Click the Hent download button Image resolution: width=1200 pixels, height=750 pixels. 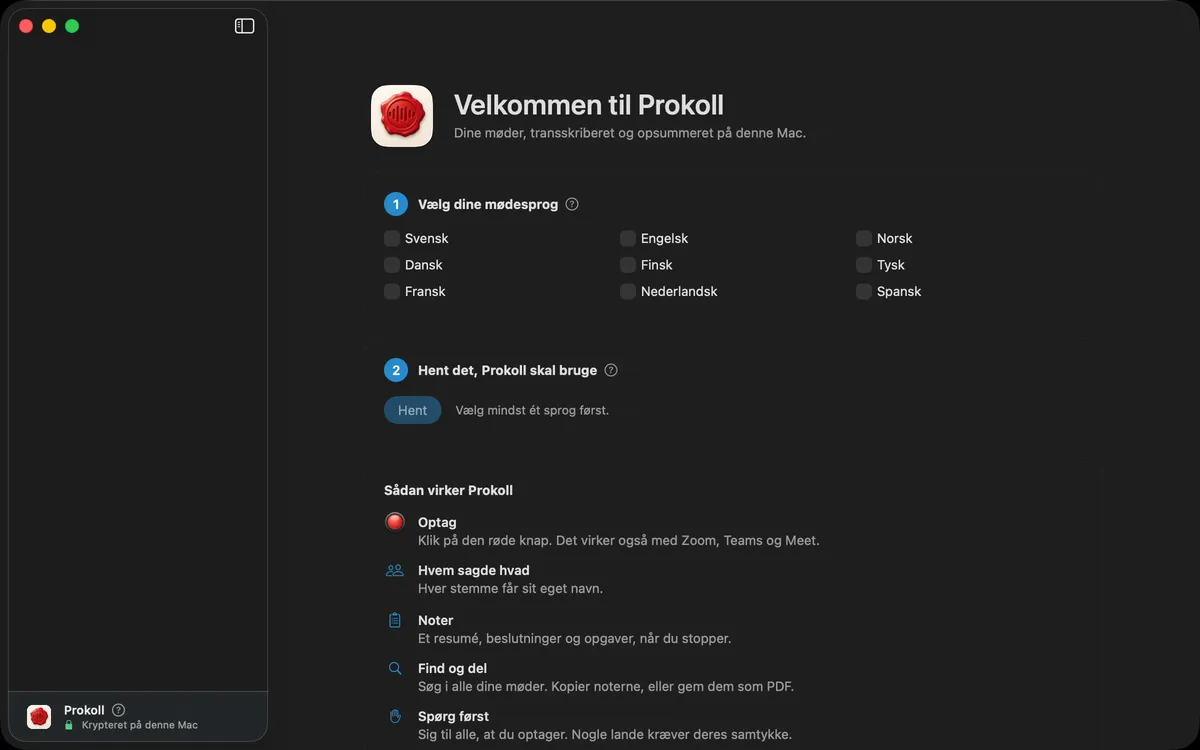coord(412,410)
